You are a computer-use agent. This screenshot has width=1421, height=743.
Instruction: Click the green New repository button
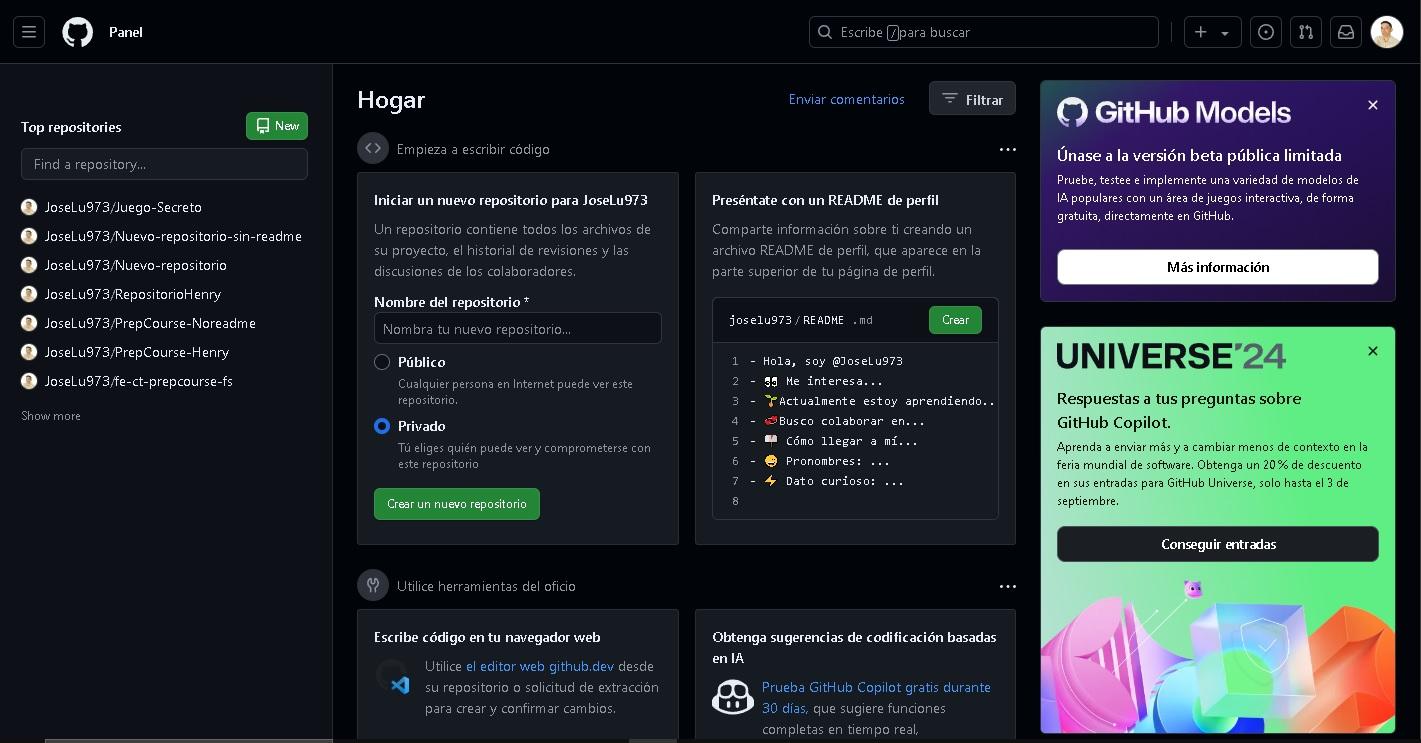pyautogui.click(x=277, y=126)
